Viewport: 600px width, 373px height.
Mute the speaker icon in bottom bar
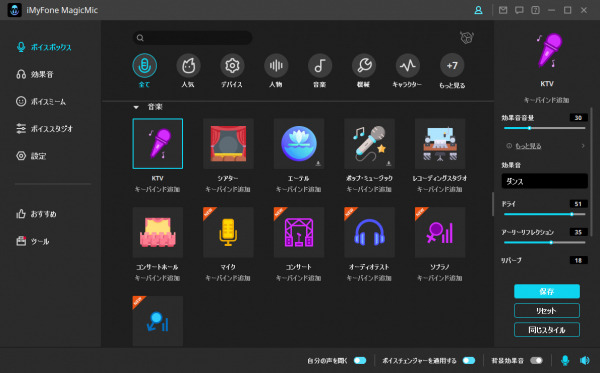coord(584,360)
